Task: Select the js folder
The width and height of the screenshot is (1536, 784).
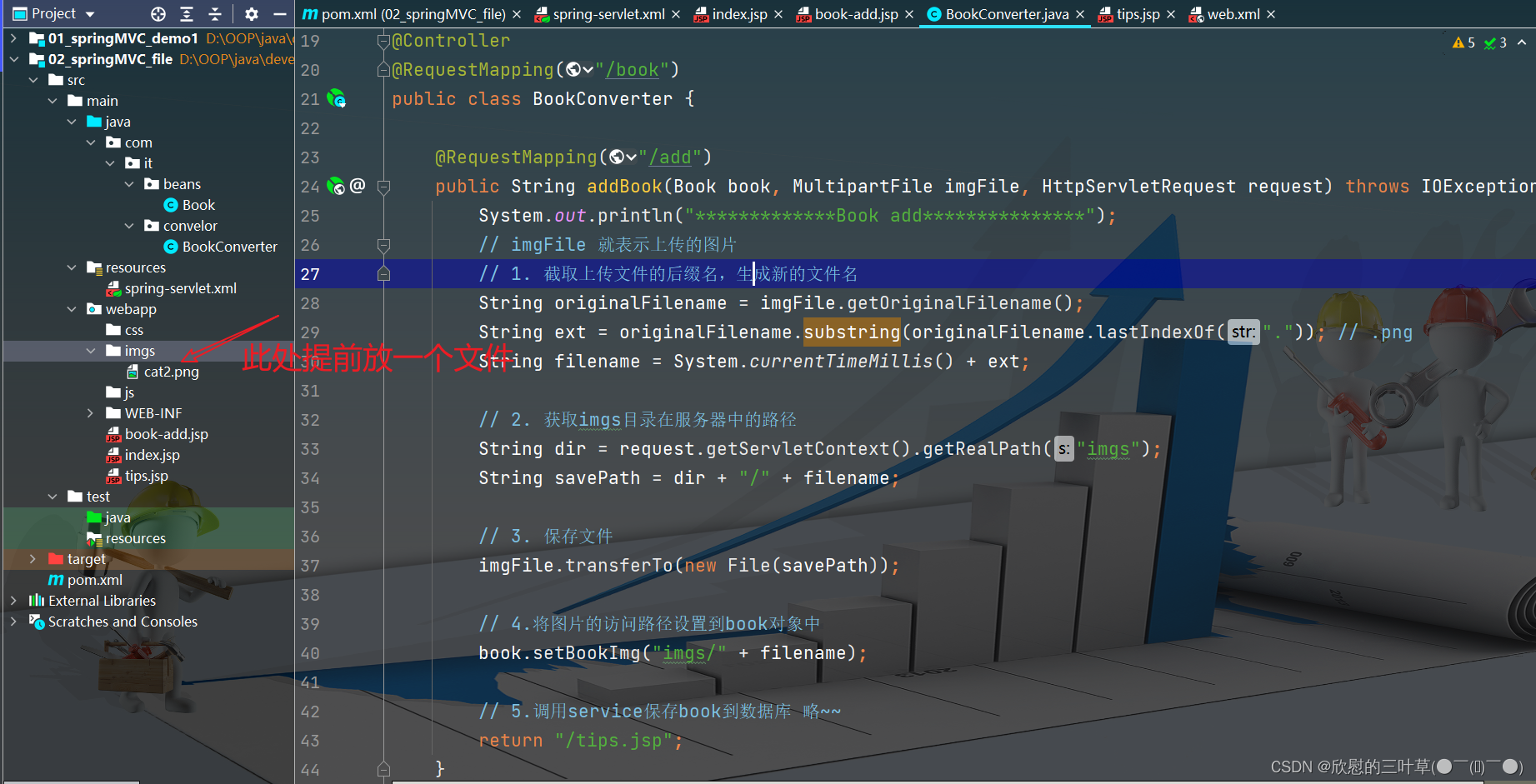Action: (120, 392)
